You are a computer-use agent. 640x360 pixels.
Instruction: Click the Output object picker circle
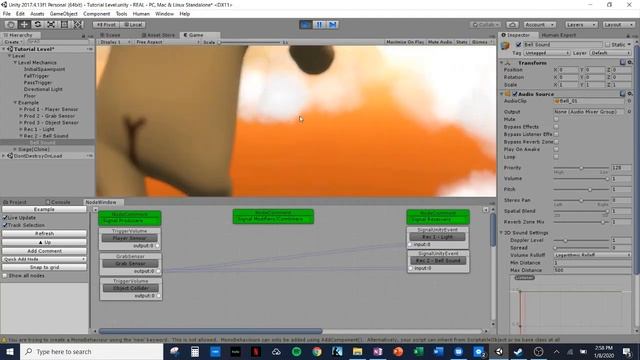tap(629, 111)
